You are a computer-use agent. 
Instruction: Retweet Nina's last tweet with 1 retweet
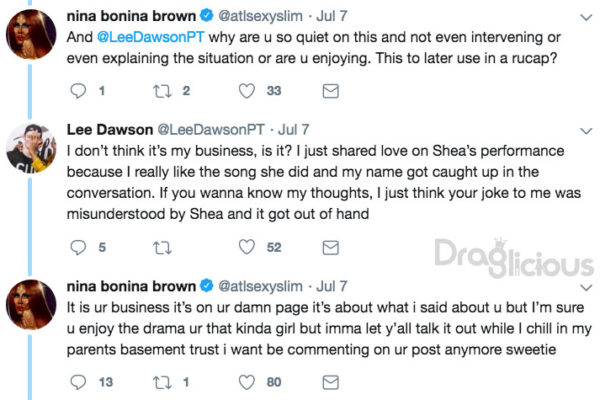tap(162, 382)
